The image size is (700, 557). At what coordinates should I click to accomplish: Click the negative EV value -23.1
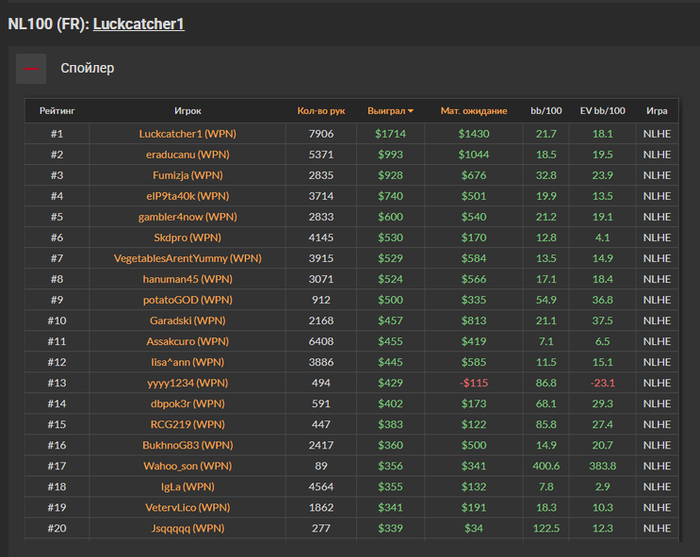(x=602, y=383)
